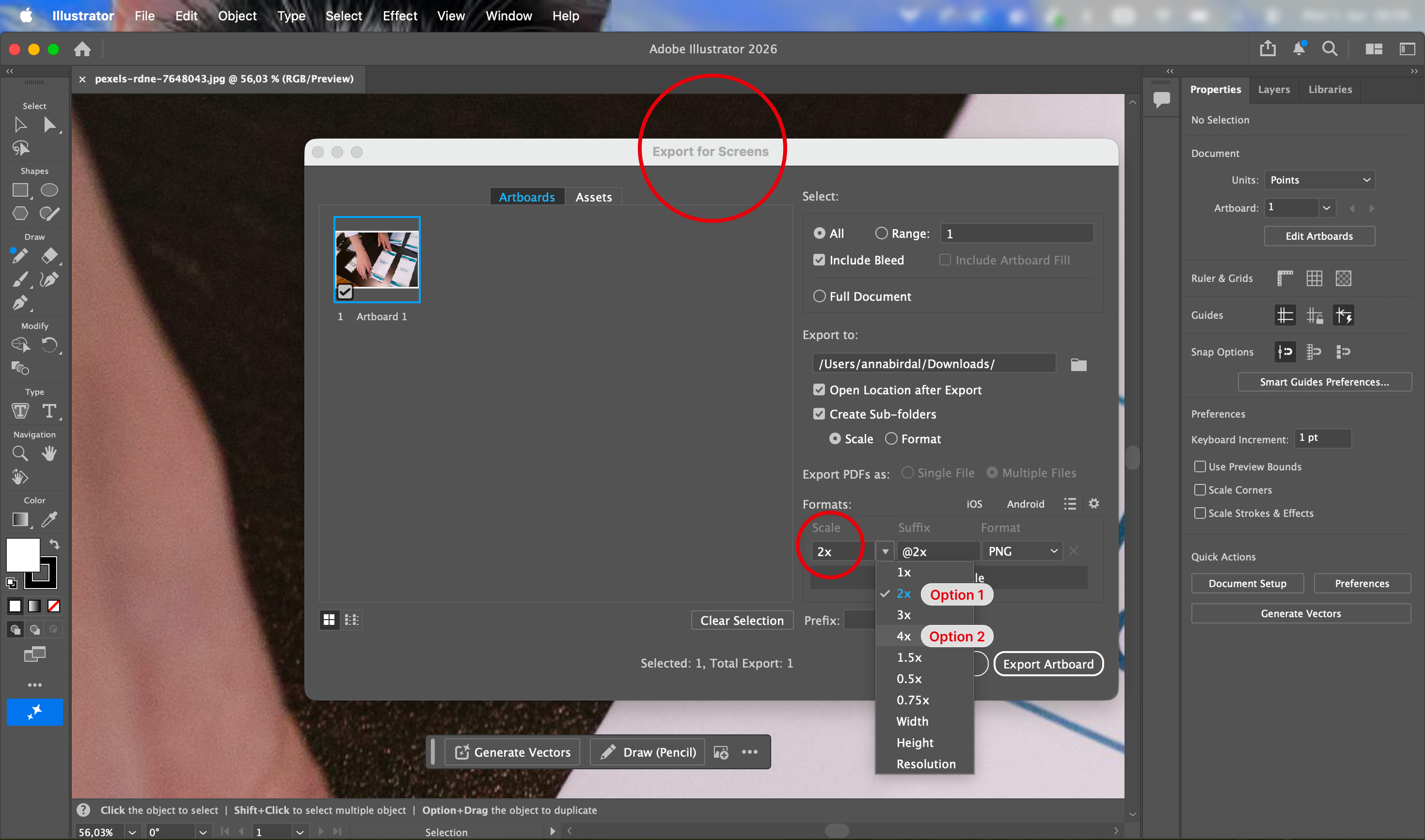Image resolution: width=1425 pixels, height=840 pixels.
Task: Open the rotation angle dropdown in status bar
Action: (202, 832)
